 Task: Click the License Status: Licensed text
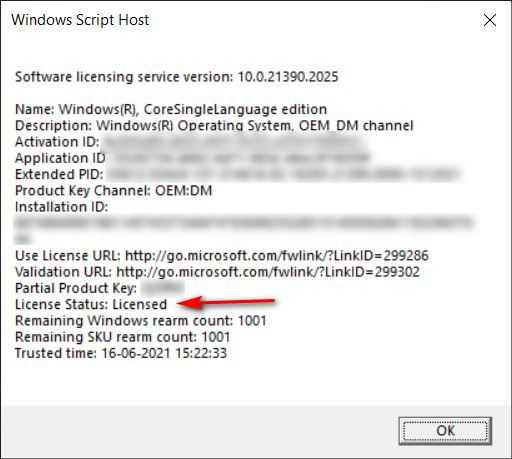tap(91, 305)
